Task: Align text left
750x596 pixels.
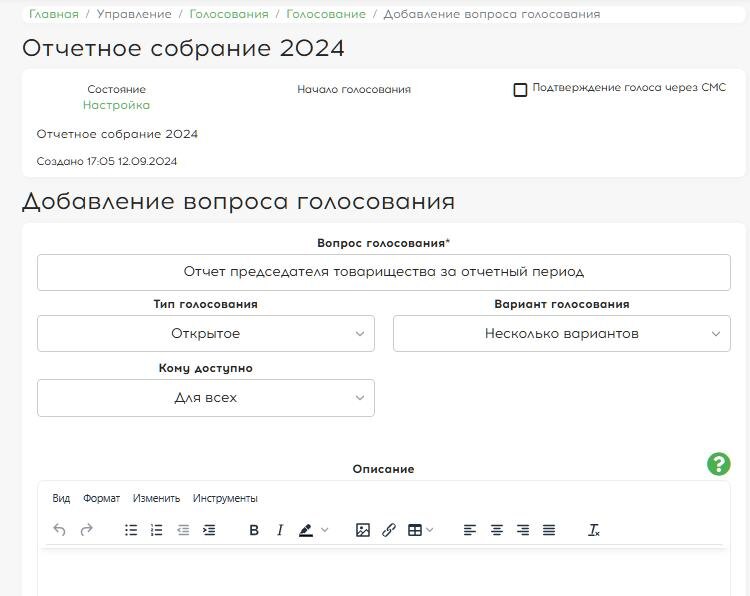Action: (470, 530)
